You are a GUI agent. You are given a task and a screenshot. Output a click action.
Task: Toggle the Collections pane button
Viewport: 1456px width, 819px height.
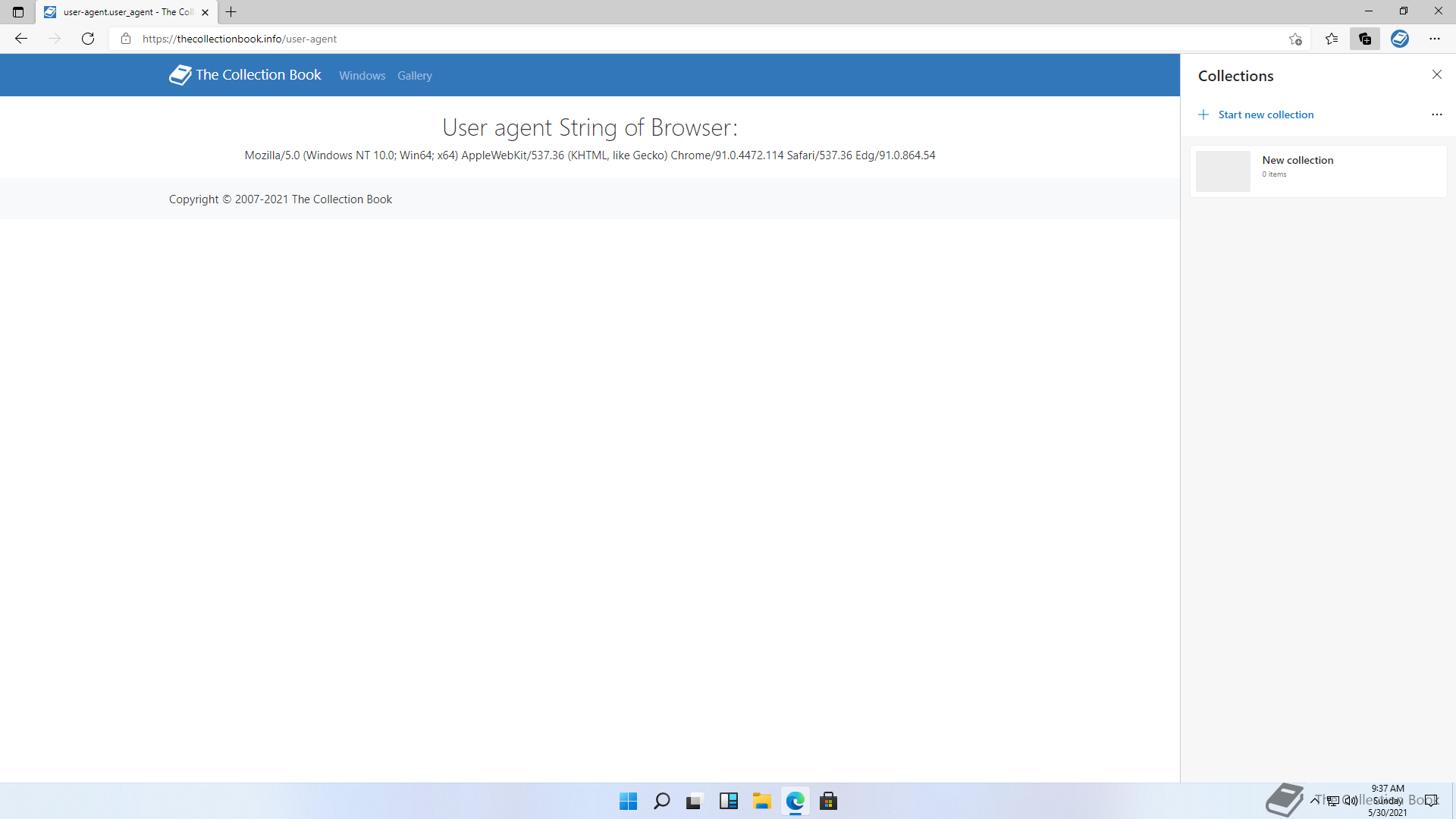pyautogui.click(x=1365, y=39)
